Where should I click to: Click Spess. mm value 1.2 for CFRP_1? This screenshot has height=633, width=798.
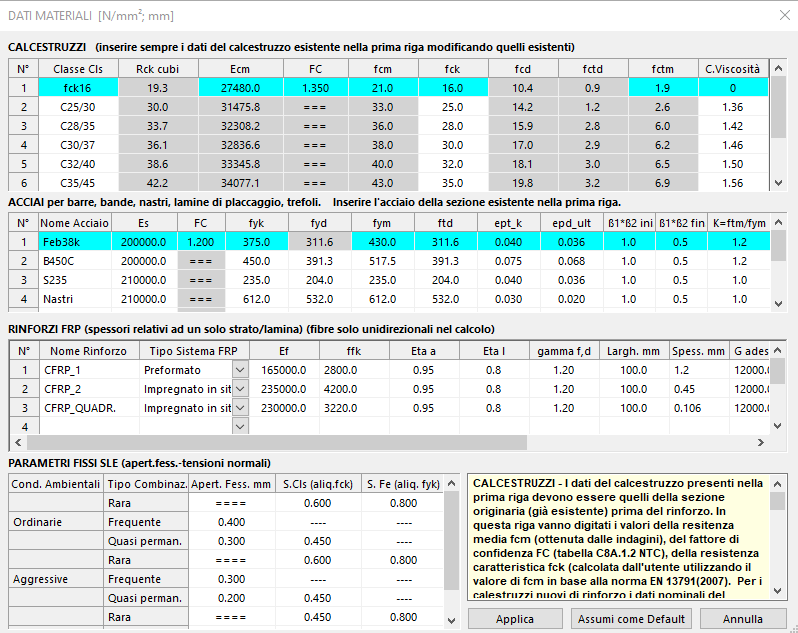click(699, 370)
